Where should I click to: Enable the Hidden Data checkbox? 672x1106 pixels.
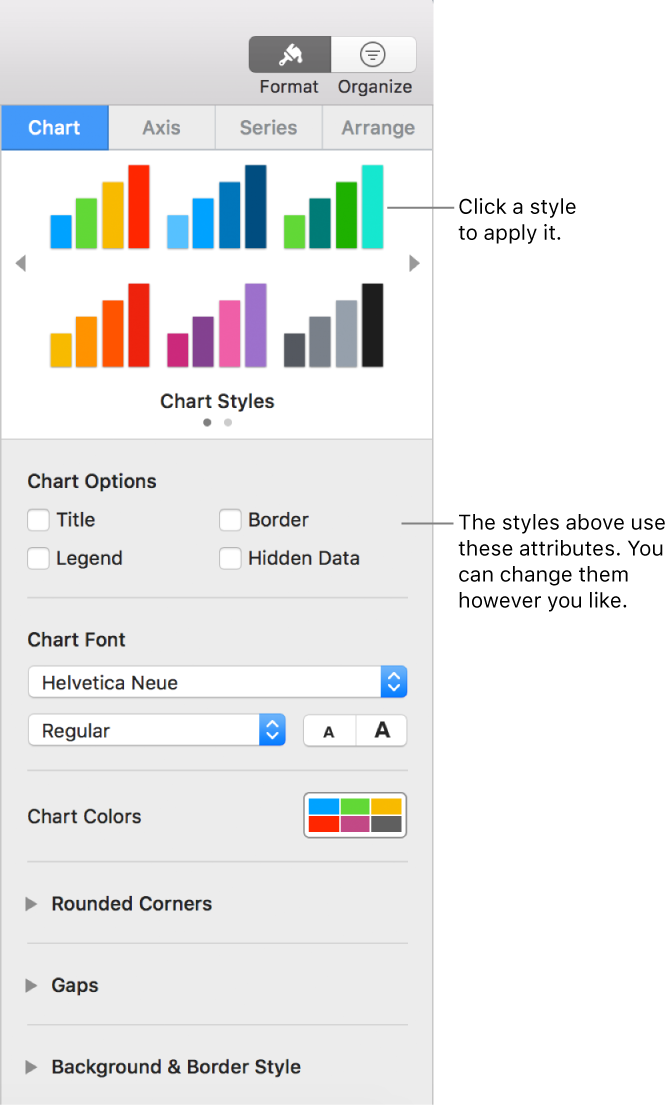(230, 558)
